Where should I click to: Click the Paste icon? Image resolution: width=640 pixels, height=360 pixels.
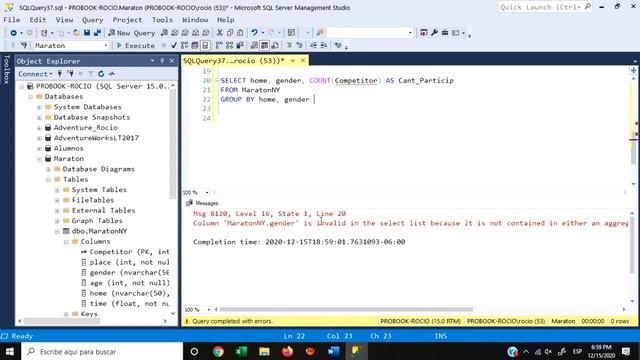240,33
